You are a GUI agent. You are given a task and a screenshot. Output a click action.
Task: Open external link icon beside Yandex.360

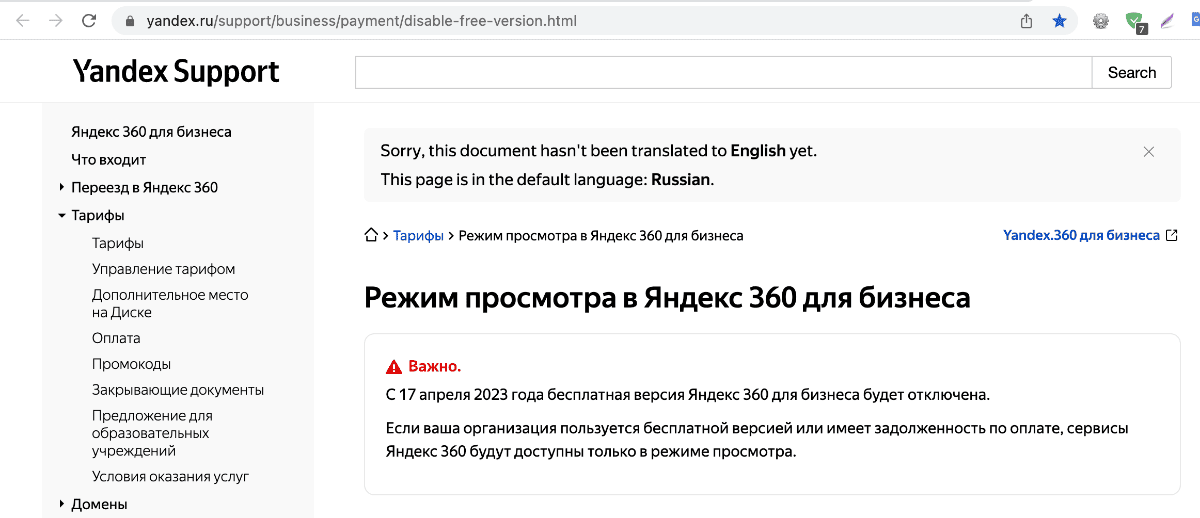tap(1172, 236)
